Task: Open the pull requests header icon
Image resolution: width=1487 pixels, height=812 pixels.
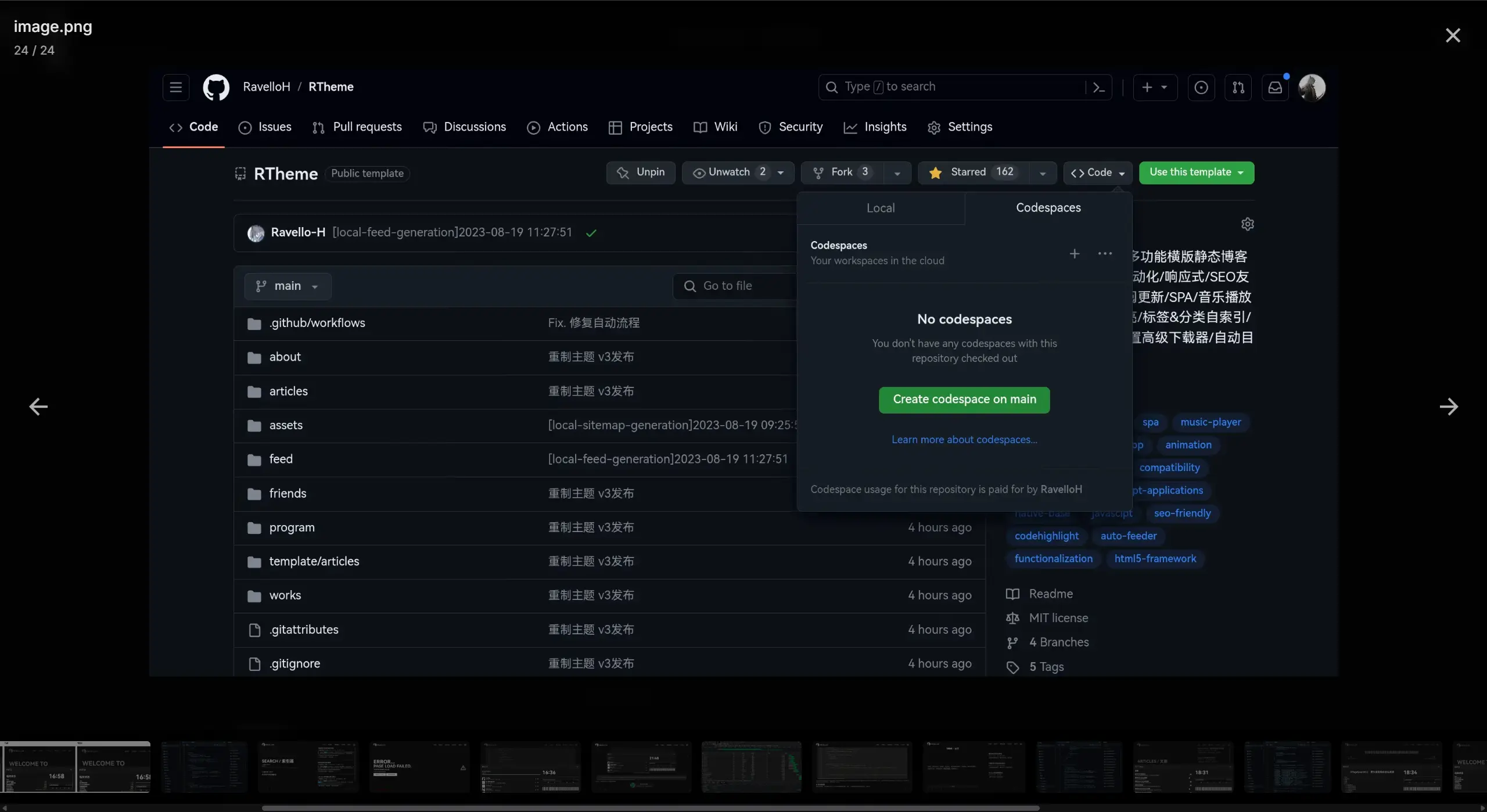Action: (x=1238, y=87)
